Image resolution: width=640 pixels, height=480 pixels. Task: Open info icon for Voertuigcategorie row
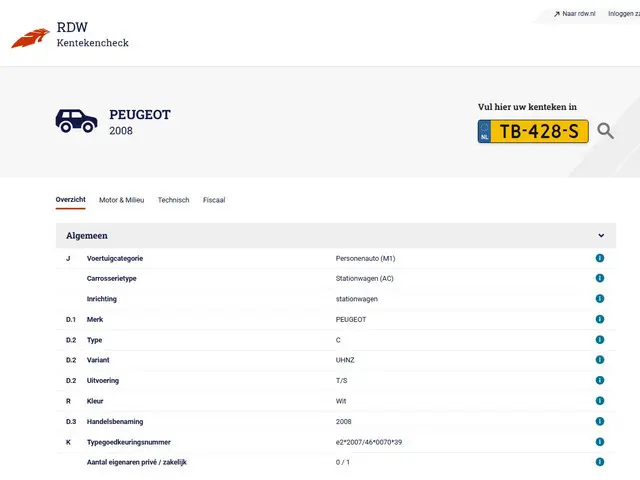600,258
